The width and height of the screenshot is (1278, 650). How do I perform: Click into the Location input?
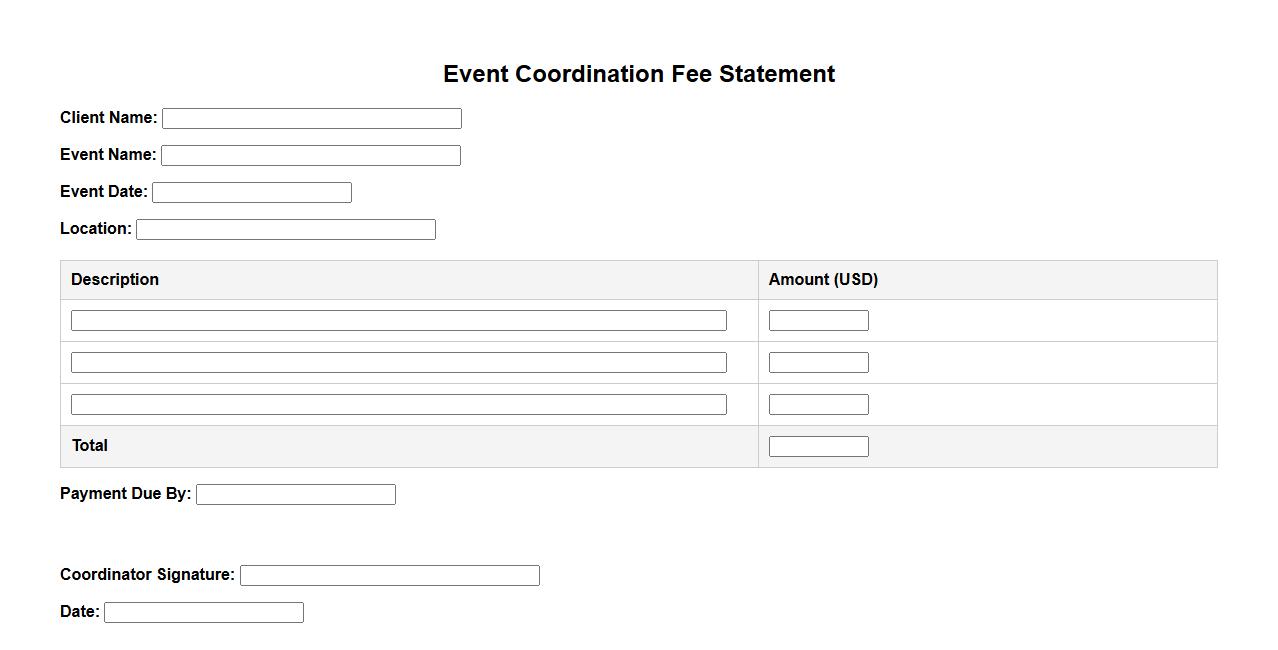(285, 230)
